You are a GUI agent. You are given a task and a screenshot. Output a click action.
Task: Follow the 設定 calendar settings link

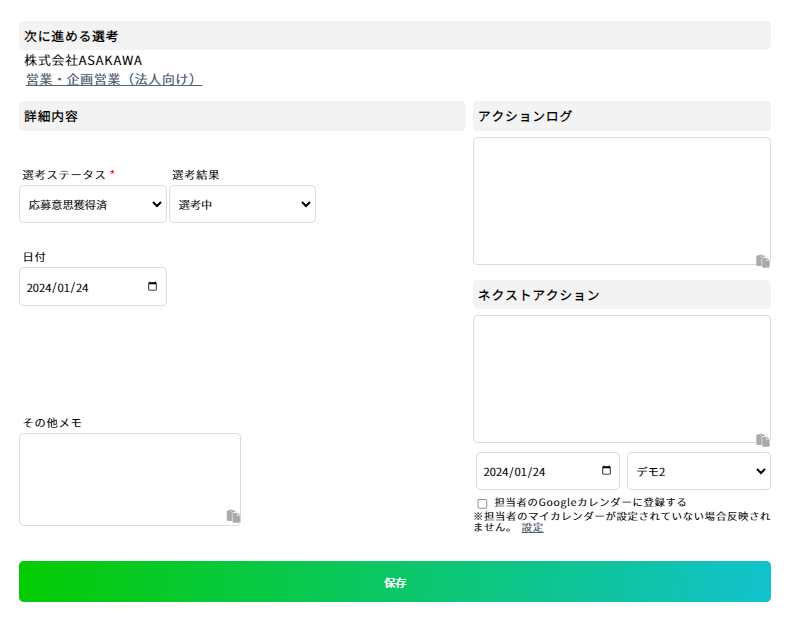click(x=532, y=528)
